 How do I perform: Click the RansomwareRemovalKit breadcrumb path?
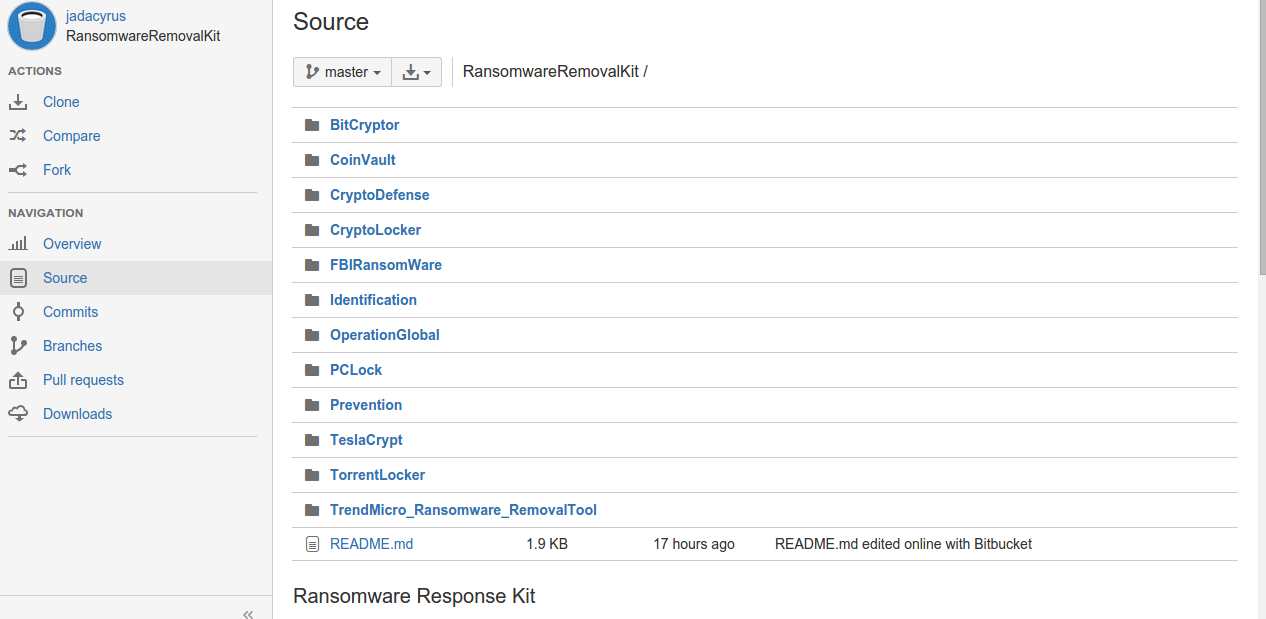551,72
